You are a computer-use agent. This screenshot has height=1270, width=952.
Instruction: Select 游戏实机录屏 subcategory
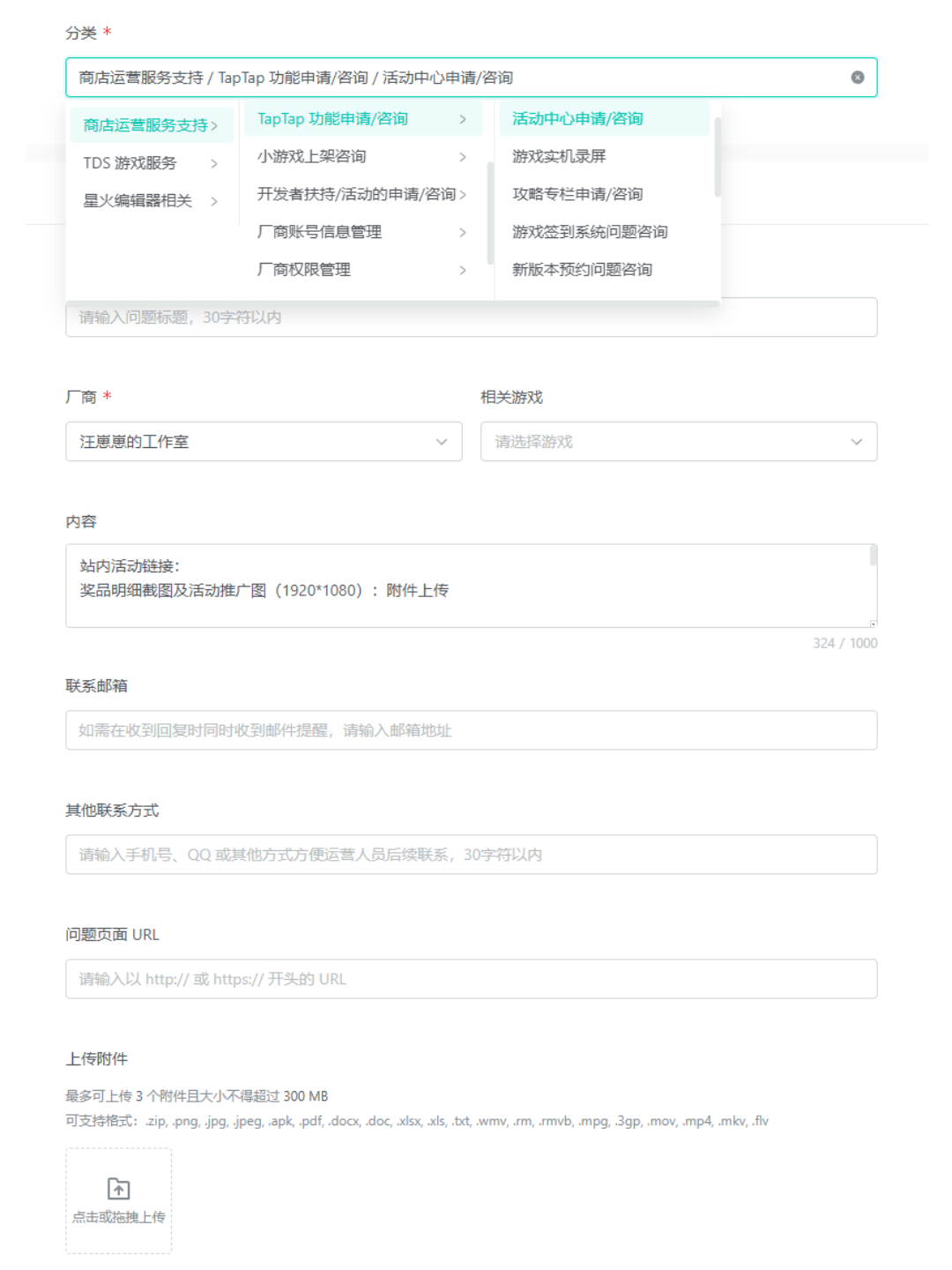coord(559,156)
